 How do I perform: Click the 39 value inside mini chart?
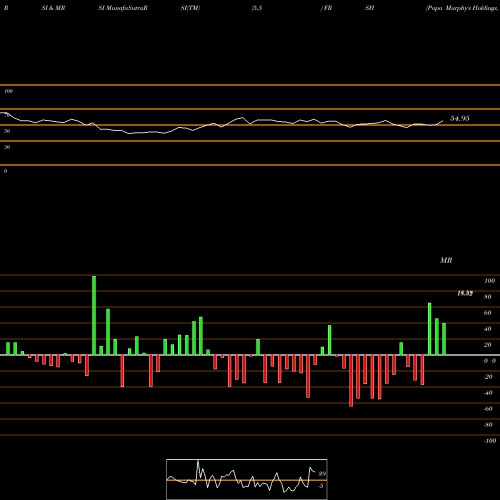322,474
